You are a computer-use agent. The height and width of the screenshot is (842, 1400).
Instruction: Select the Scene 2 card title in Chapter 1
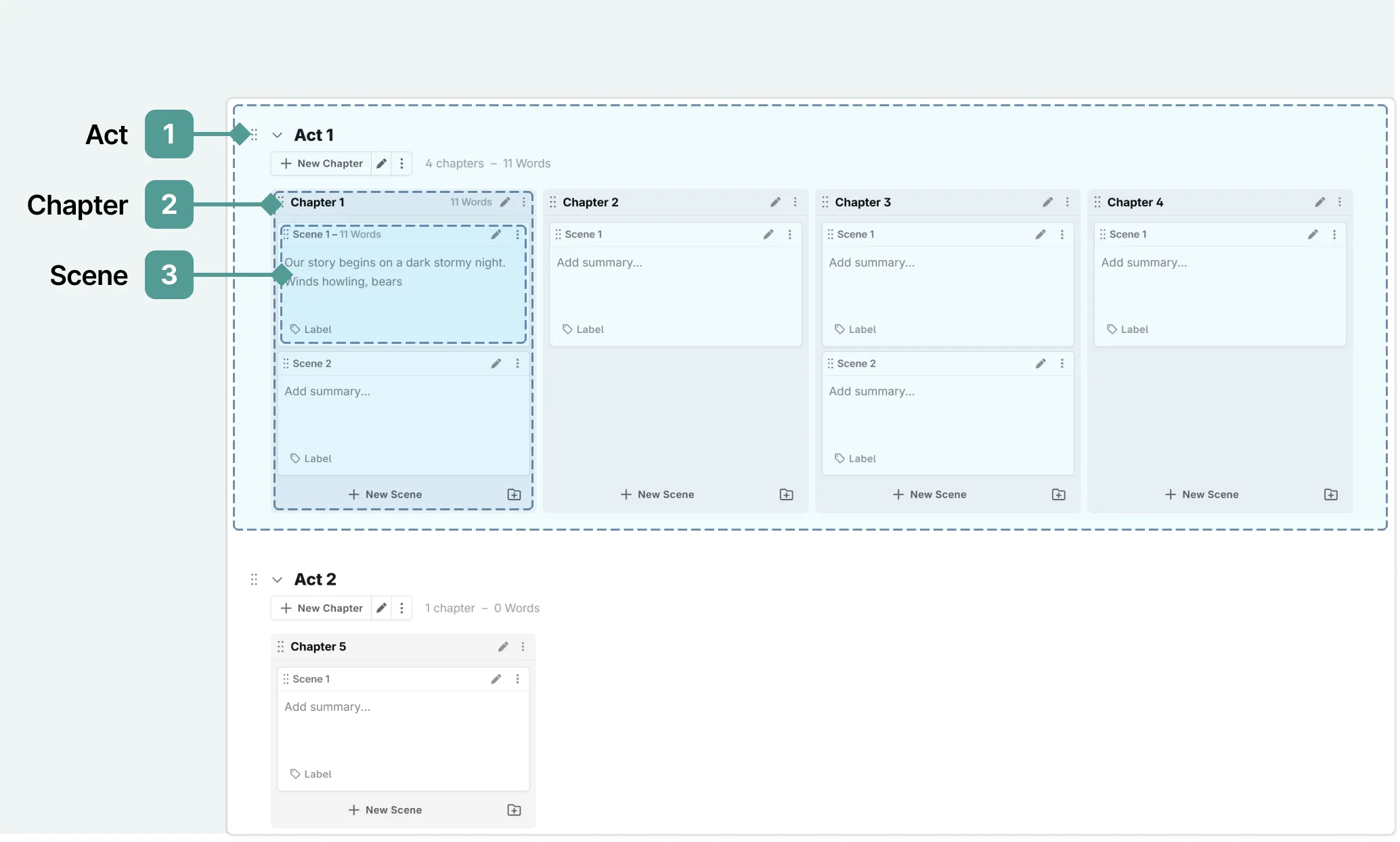(312, 363)
